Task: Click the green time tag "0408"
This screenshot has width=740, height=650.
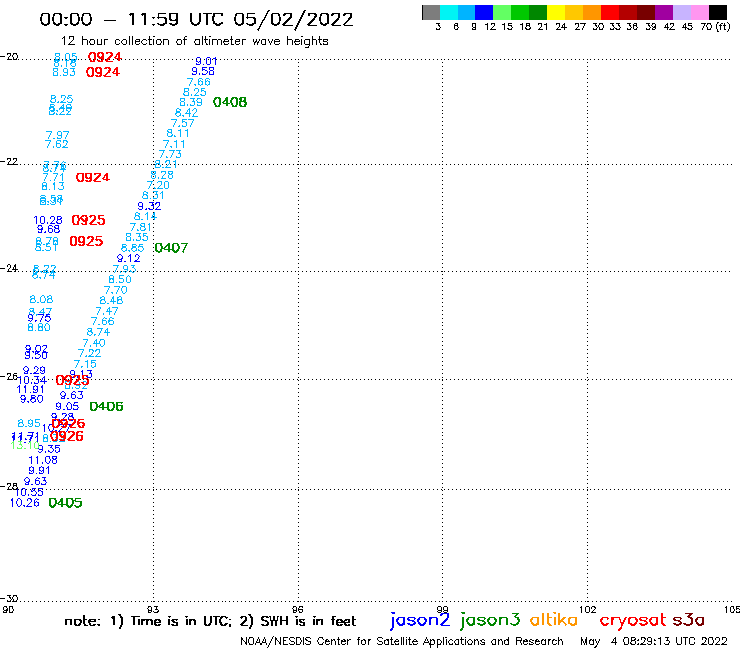Action: point(230,102)
